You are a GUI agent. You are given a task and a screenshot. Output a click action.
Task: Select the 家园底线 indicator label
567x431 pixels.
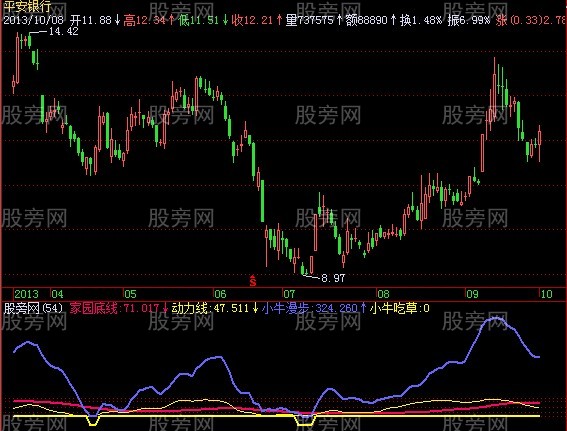[94, 308]
